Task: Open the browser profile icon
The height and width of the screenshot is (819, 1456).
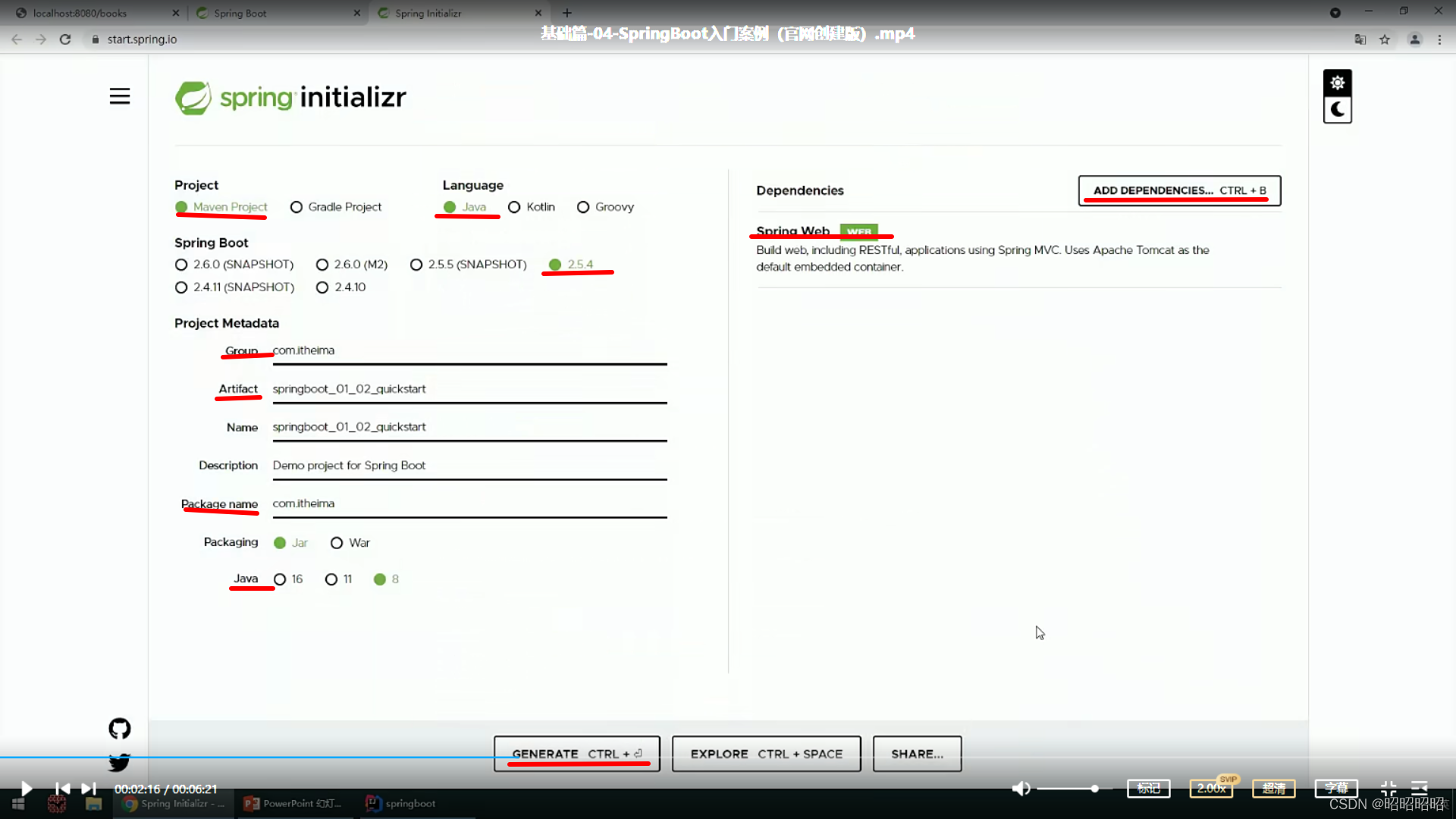Action: (x=1415, y=39)
